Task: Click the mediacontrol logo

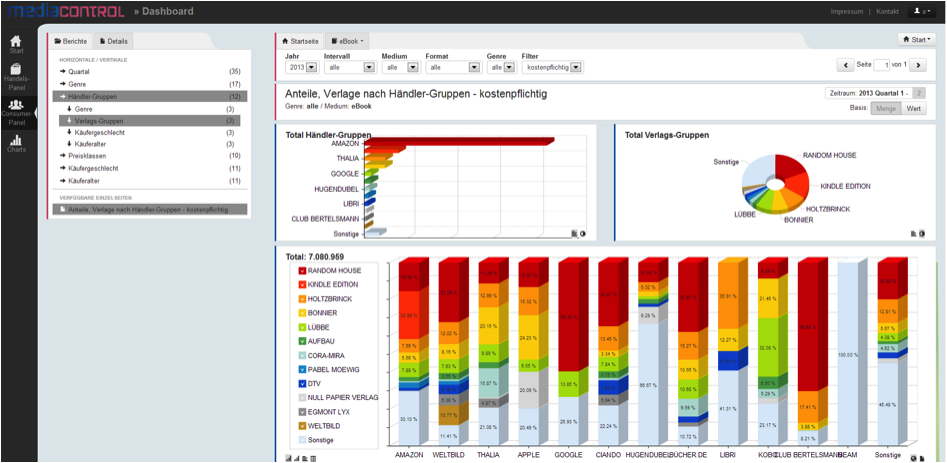Action: pyautogui.click(x=66, y=11)
